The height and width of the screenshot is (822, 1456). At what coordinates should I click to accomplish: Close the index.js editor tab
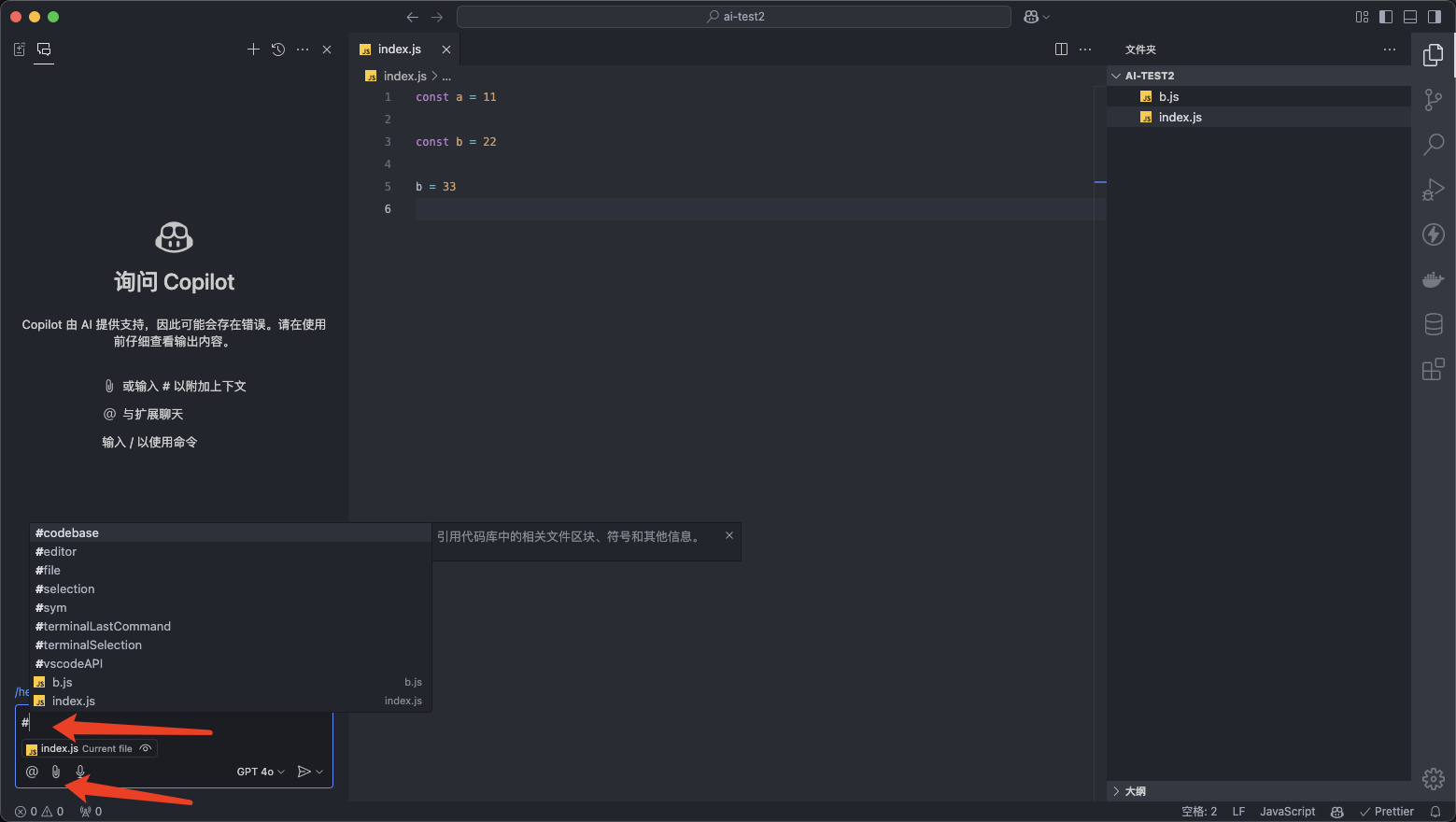(x=446, y=50)
